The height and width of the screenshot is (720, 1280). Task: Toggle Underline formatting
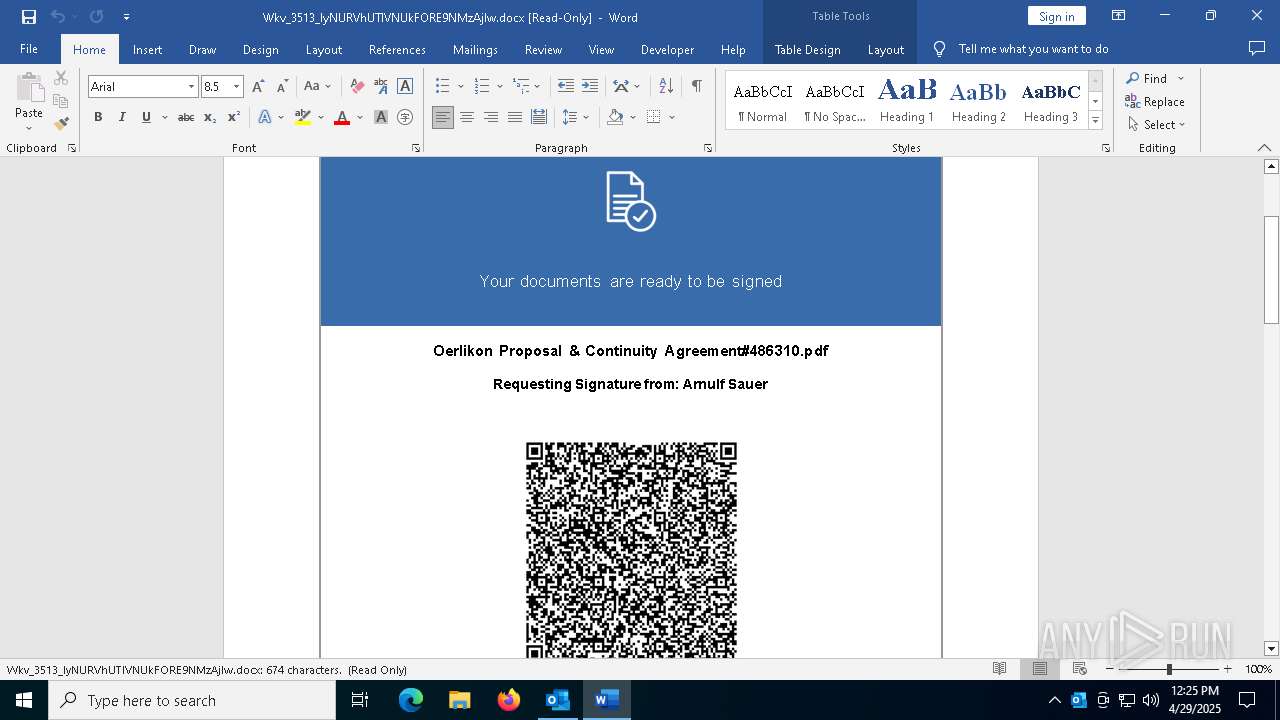pos(146,117)
